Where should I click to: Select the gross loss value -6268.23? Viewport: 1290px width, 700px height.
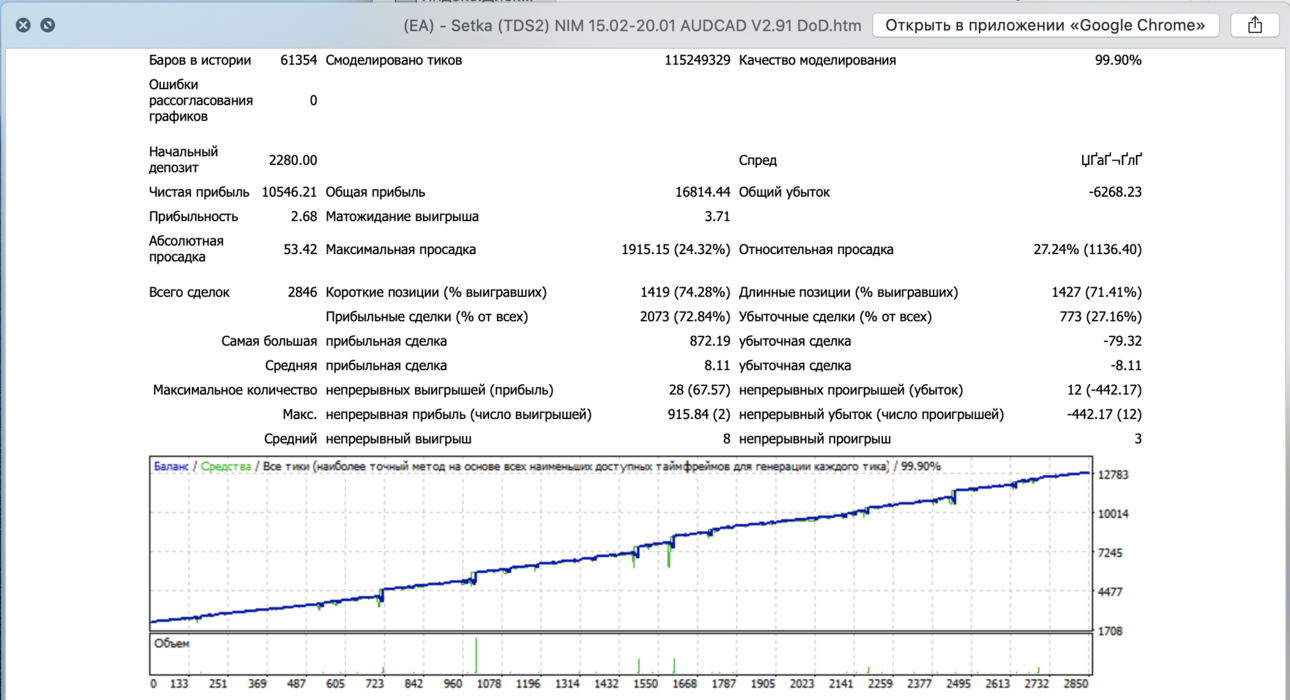(x=1115, y=192)
